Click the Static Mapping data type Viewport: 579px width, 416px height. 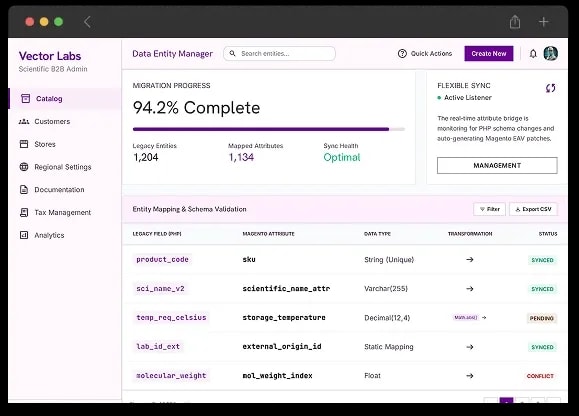[389, 347]
